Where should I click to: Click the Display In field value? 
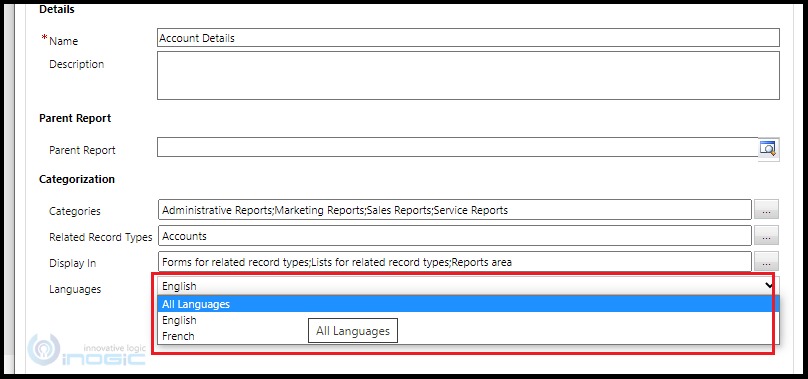click(x=455, y=261)
